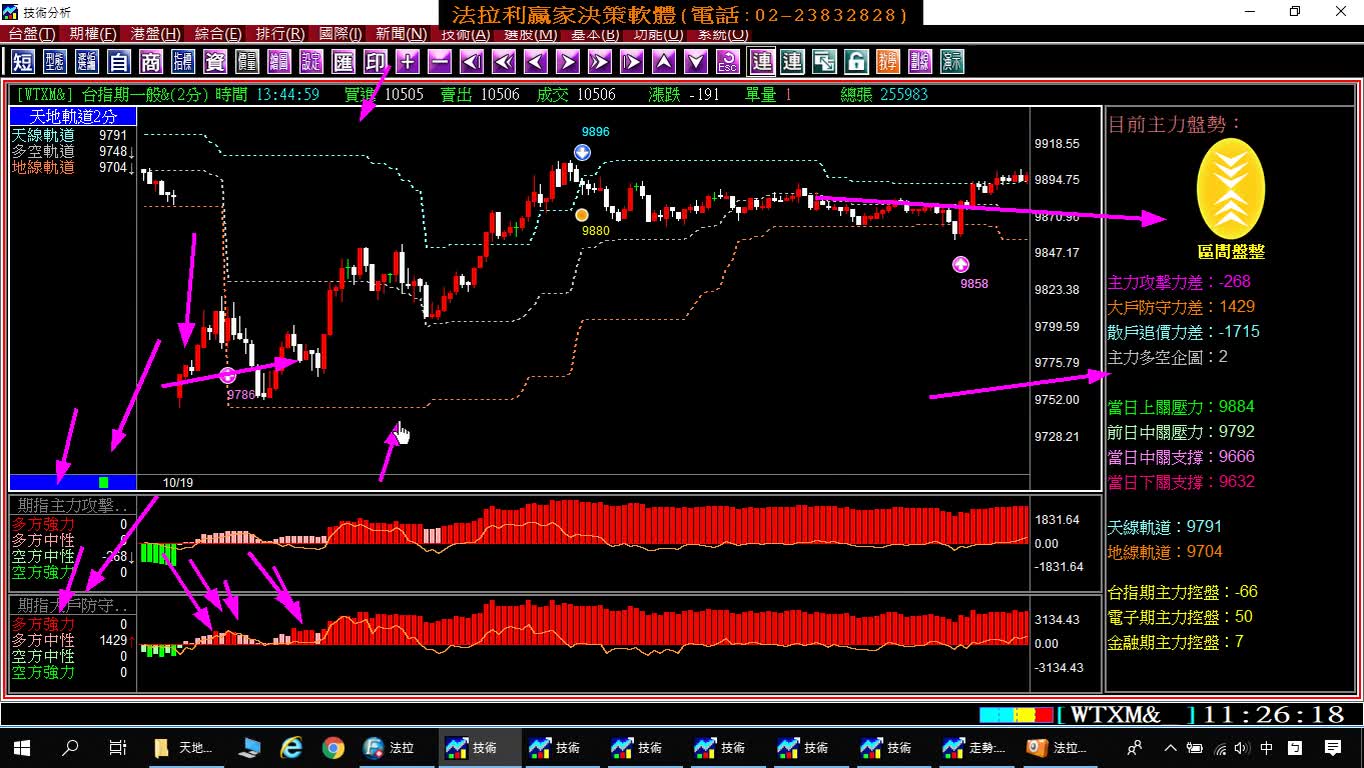
Task: Open Chrome from the Windows taskbar
Action: coord(334,747)
